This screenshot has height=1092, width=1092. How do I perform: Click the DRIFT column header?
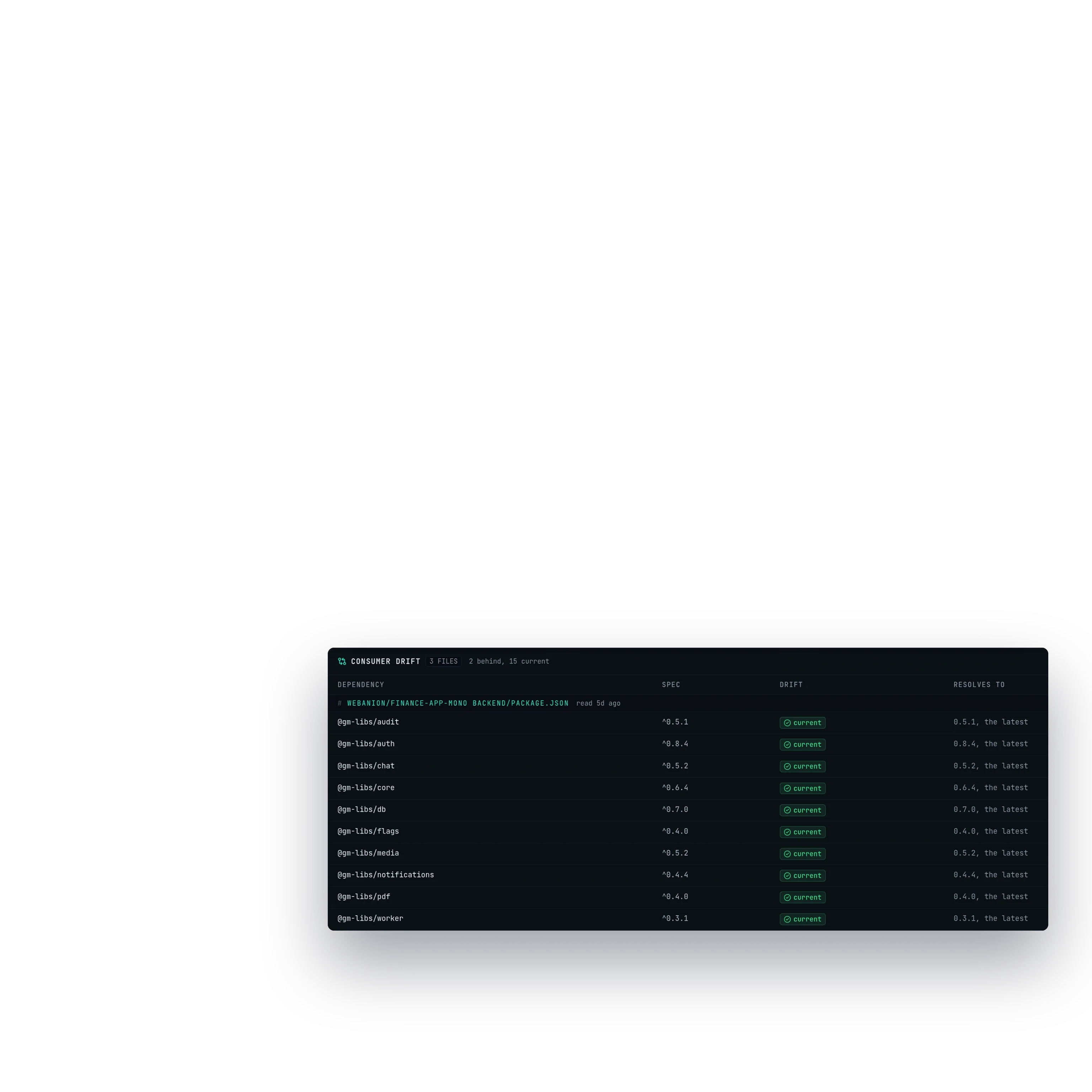pyautogui.click(x=791, y=685)
